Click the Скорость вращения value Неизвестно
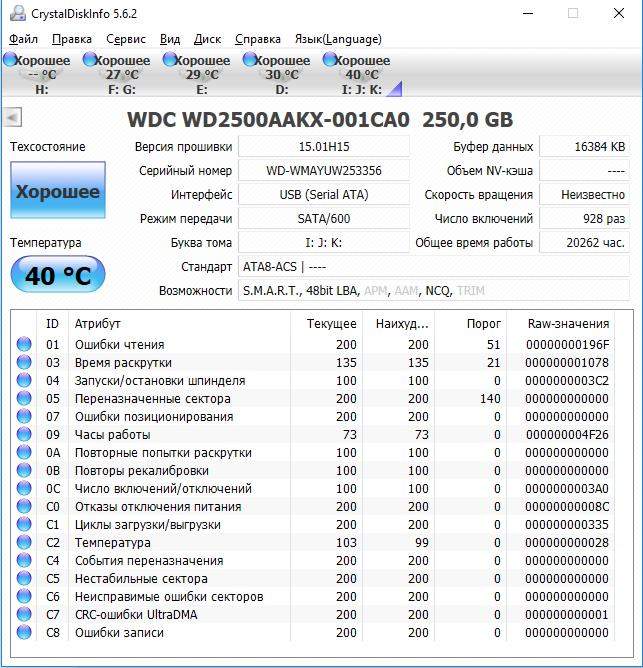 click(x=585, y=195)
